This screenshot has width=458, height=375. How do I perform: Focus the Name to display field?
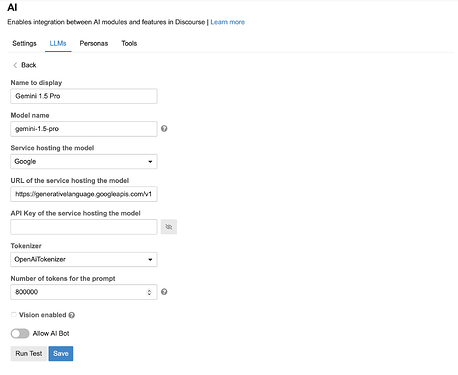84,96
